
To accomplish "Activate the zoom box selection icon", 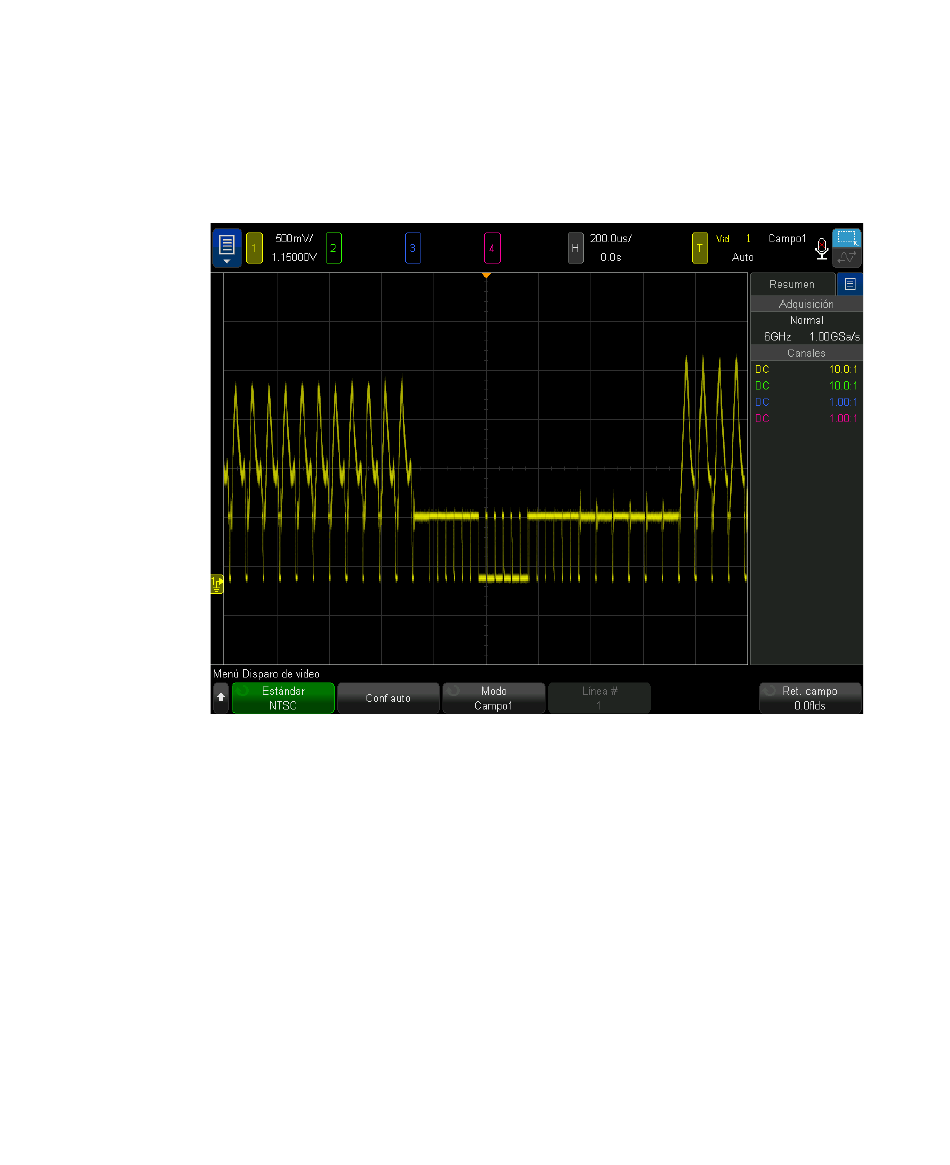I will (x=847, y=238).
